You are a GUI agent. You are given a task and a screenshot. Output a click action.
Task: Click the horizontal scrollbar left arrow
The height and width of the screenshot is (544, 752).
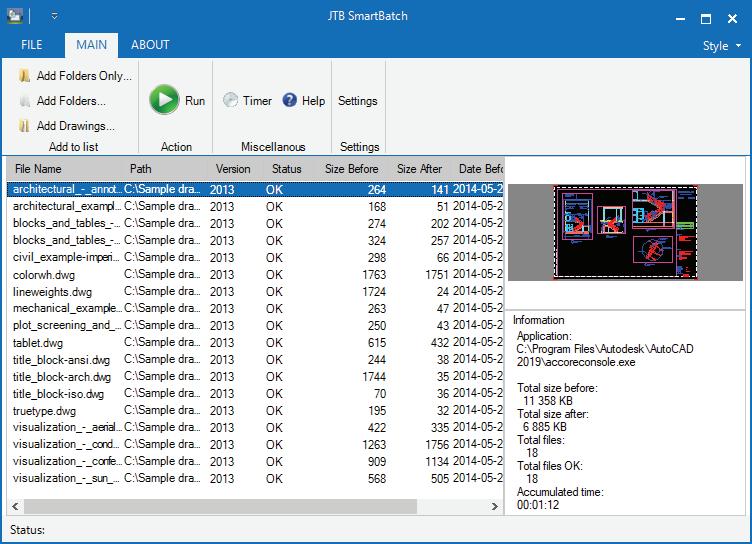coord(15,506)
